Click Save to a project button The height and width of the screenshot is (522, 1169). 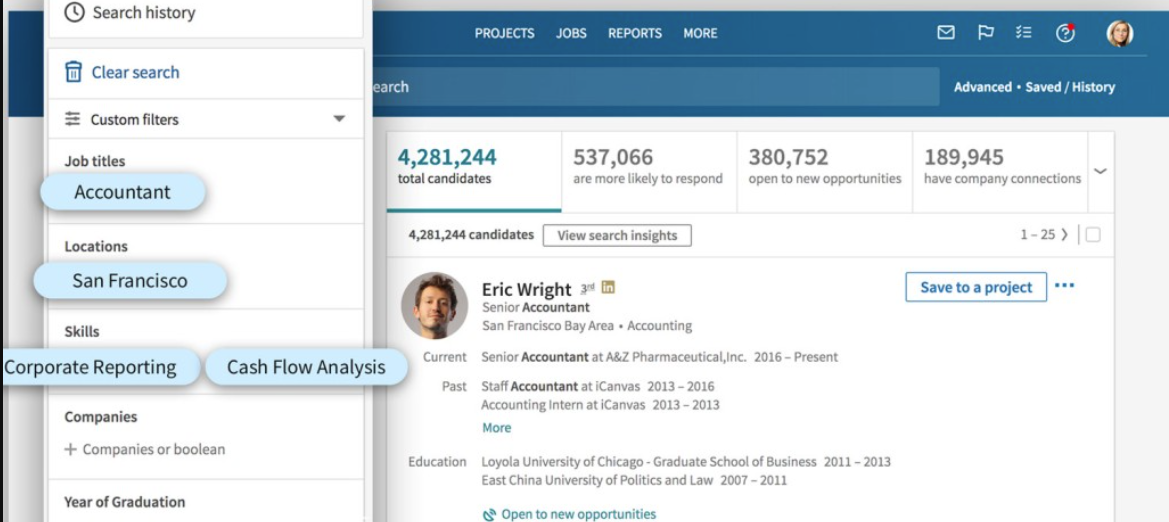click(x=976, y=287)
